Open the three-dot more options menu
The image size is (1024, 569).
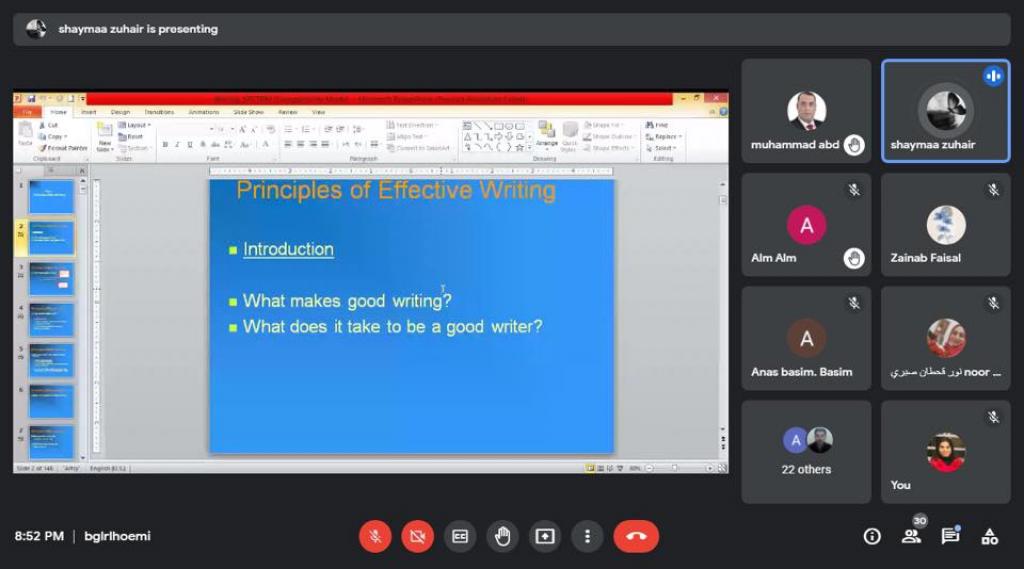(587, 536)
